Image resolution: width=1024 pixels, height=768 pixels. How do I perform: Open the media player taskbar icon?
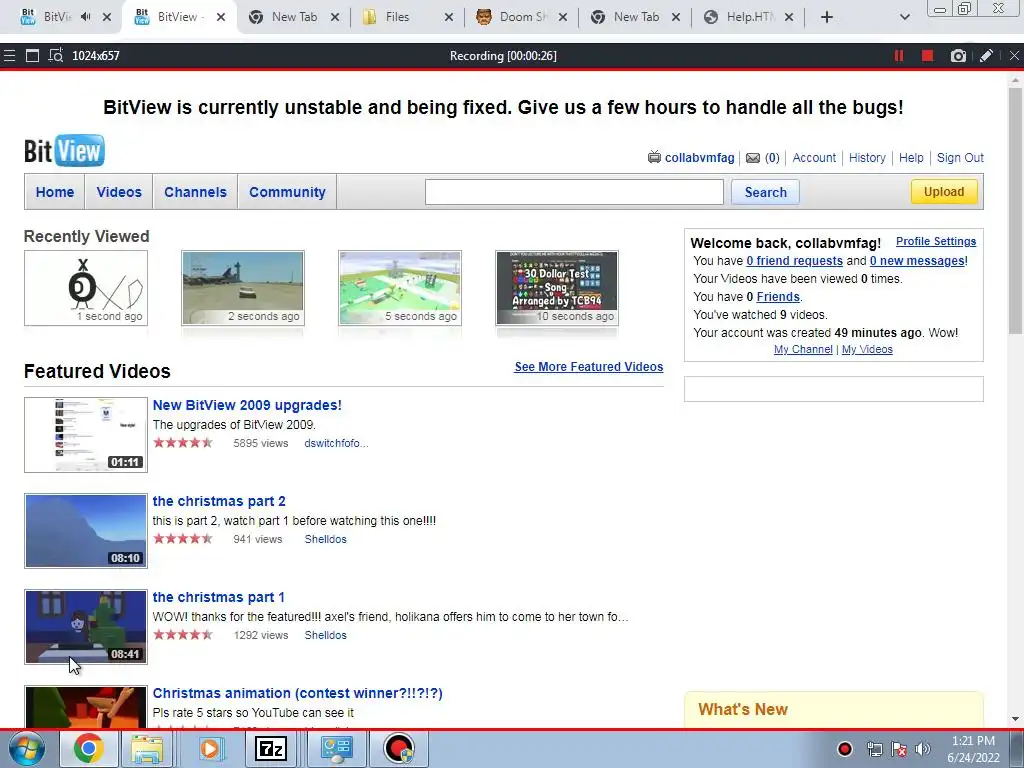[210, 748]
